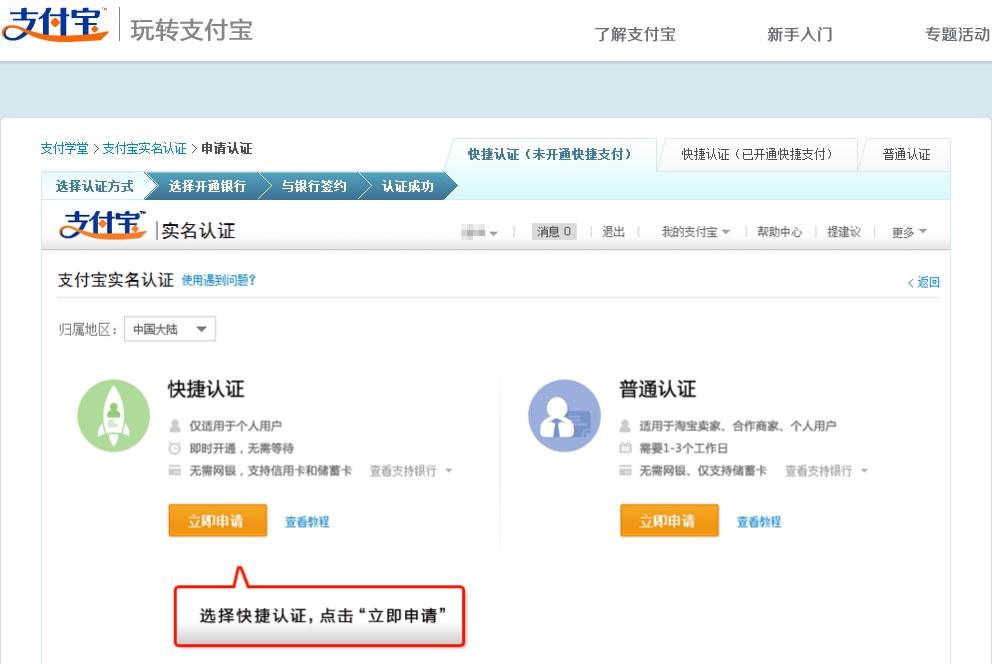
Task: Click the green rocket 快捷认证 icon
Action: (x=114, y=415)
